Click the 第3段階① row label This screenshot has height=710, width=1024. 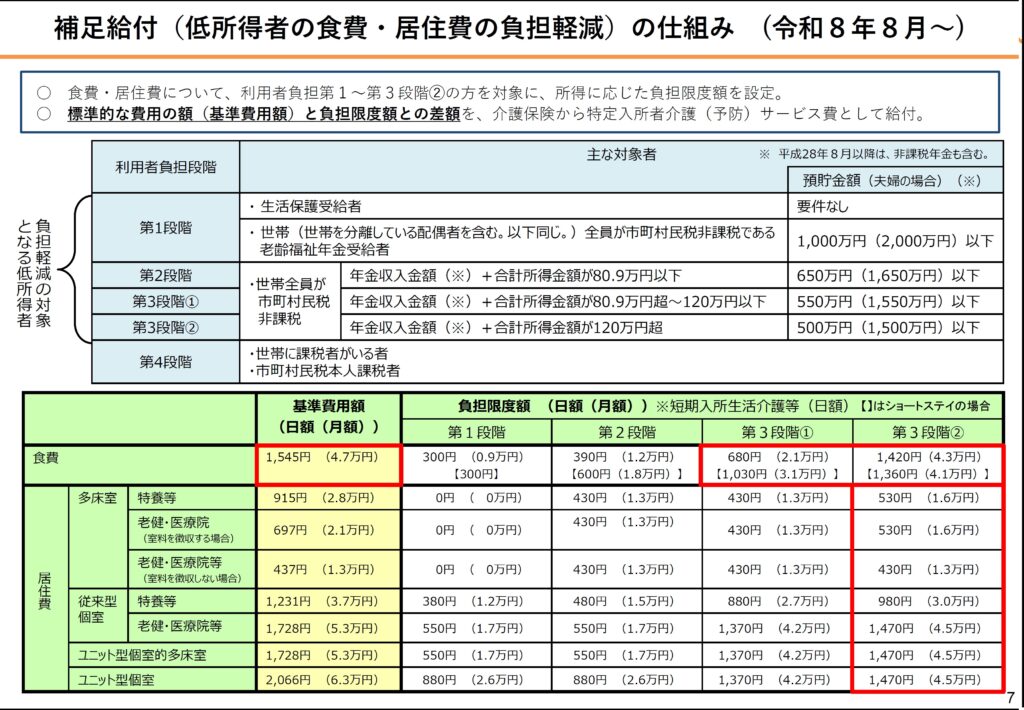tap(165, 301)
